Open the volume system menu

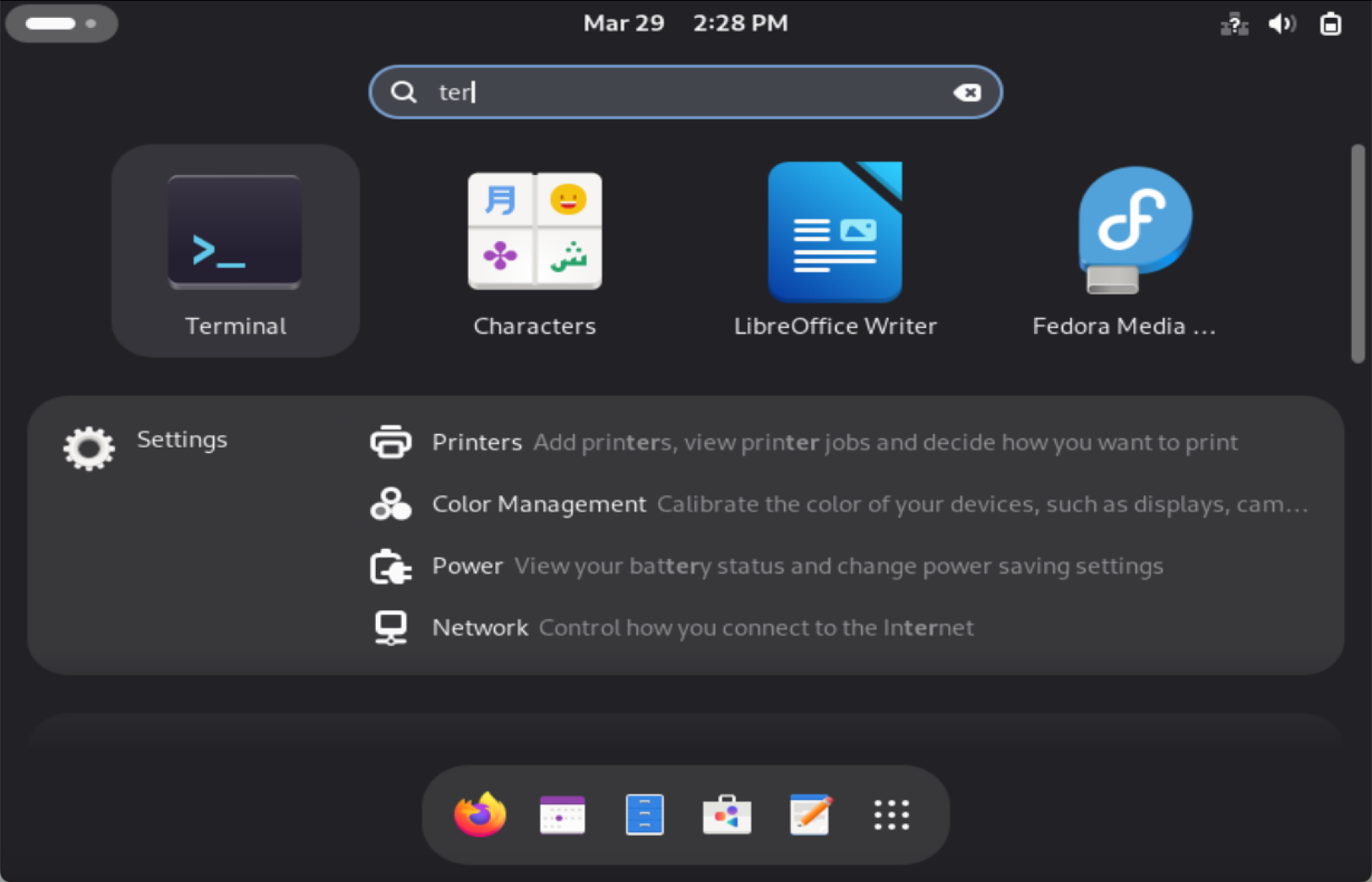coord(1281,24)
